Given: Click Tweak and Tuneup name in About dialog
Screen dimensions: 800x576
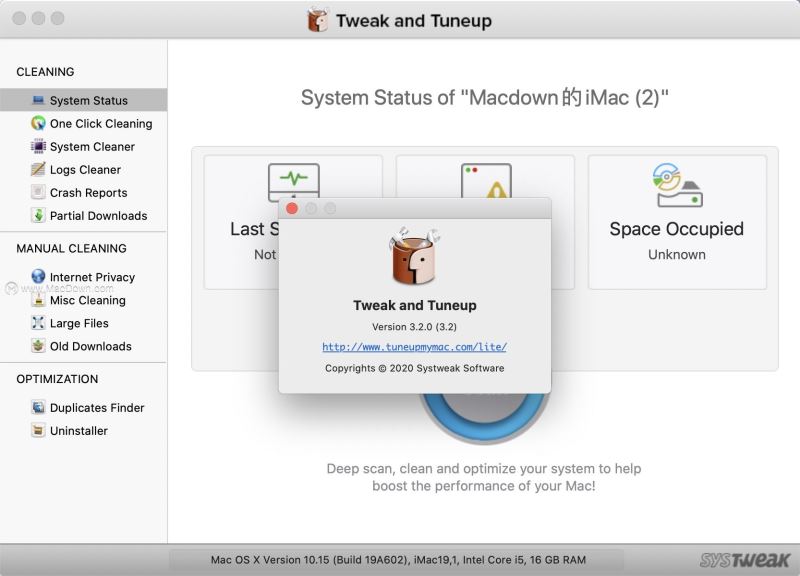Looking at the screenshot, I should coord(414,305).
